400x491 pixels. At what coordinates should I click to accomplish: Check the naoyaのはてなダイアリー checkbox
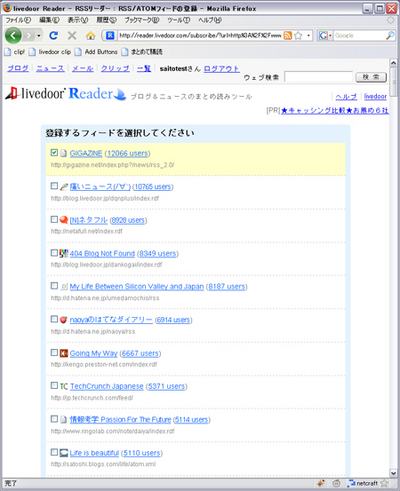54,319
